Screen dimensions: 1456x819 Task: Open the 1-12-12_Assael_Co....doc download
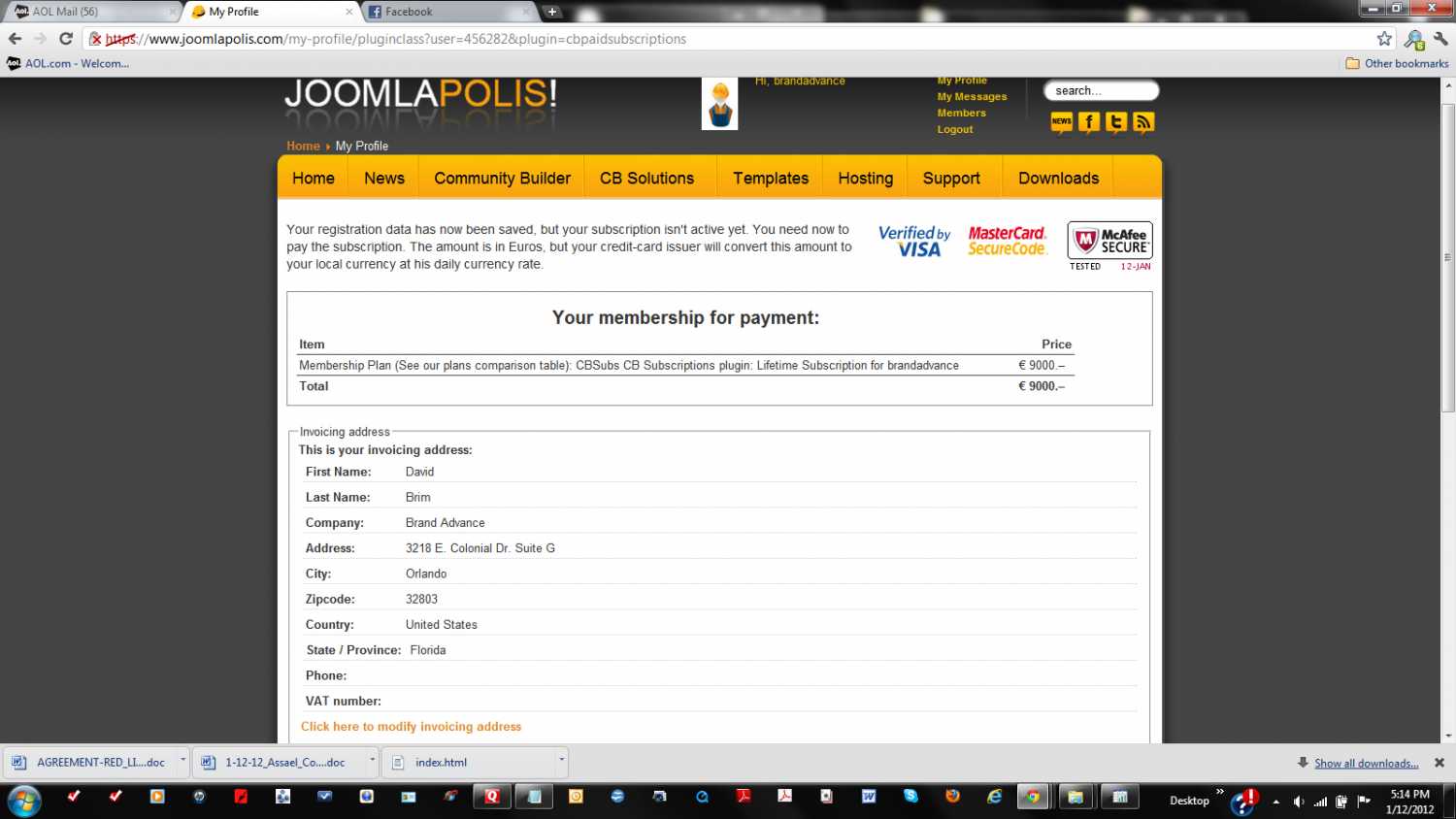click(281, 763)
